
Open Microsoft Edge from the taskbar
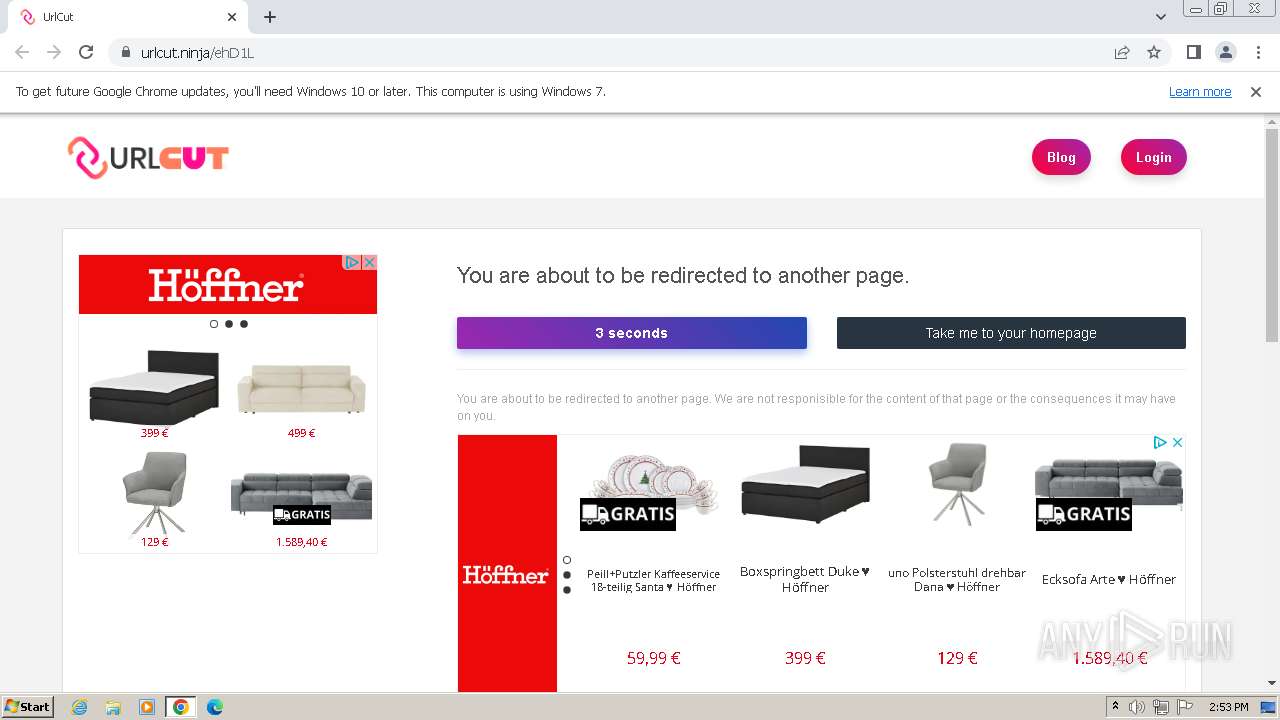[215, 707]
